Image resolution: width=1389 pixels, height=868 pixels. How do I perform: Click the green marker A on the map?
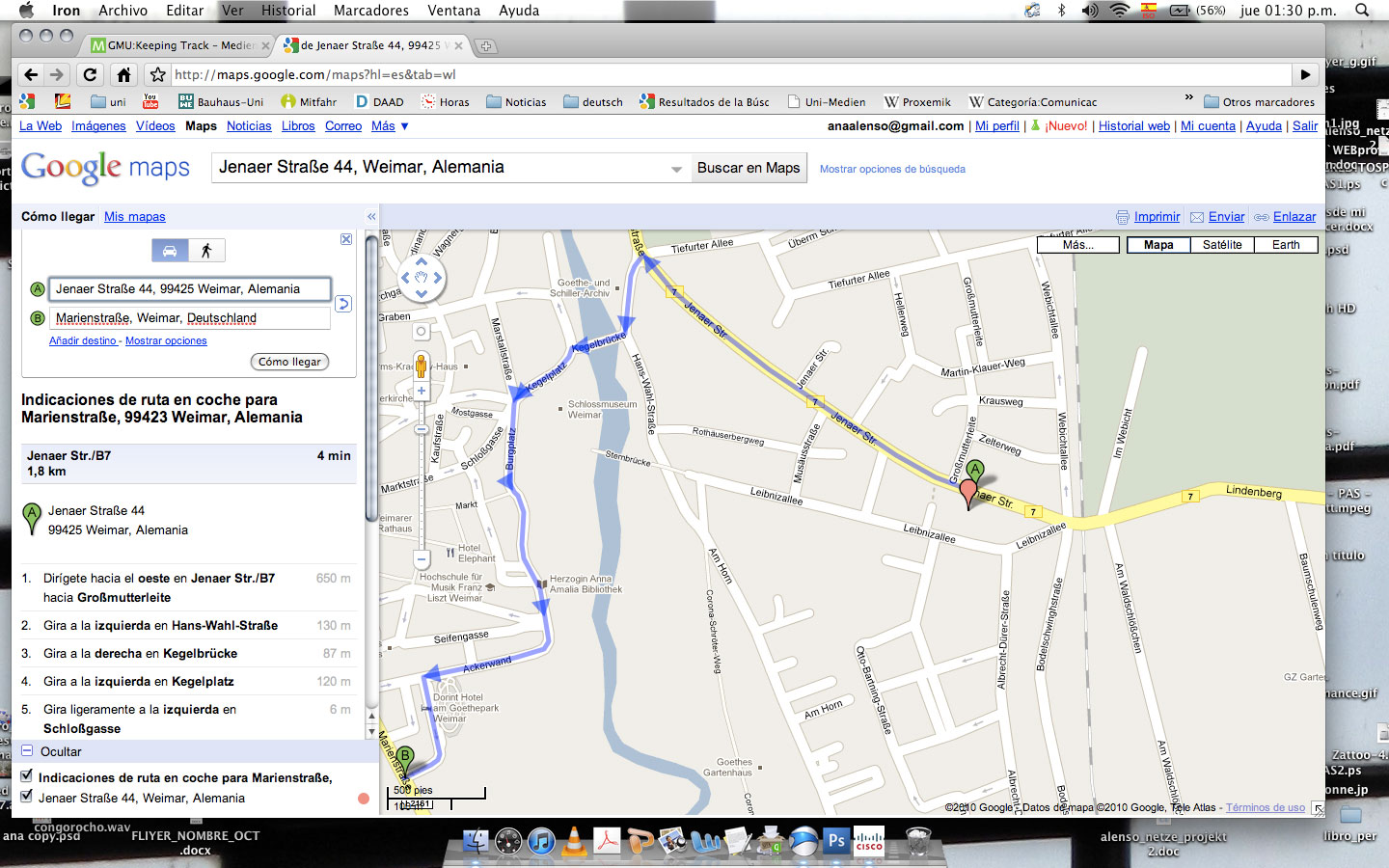click(975, 473)
